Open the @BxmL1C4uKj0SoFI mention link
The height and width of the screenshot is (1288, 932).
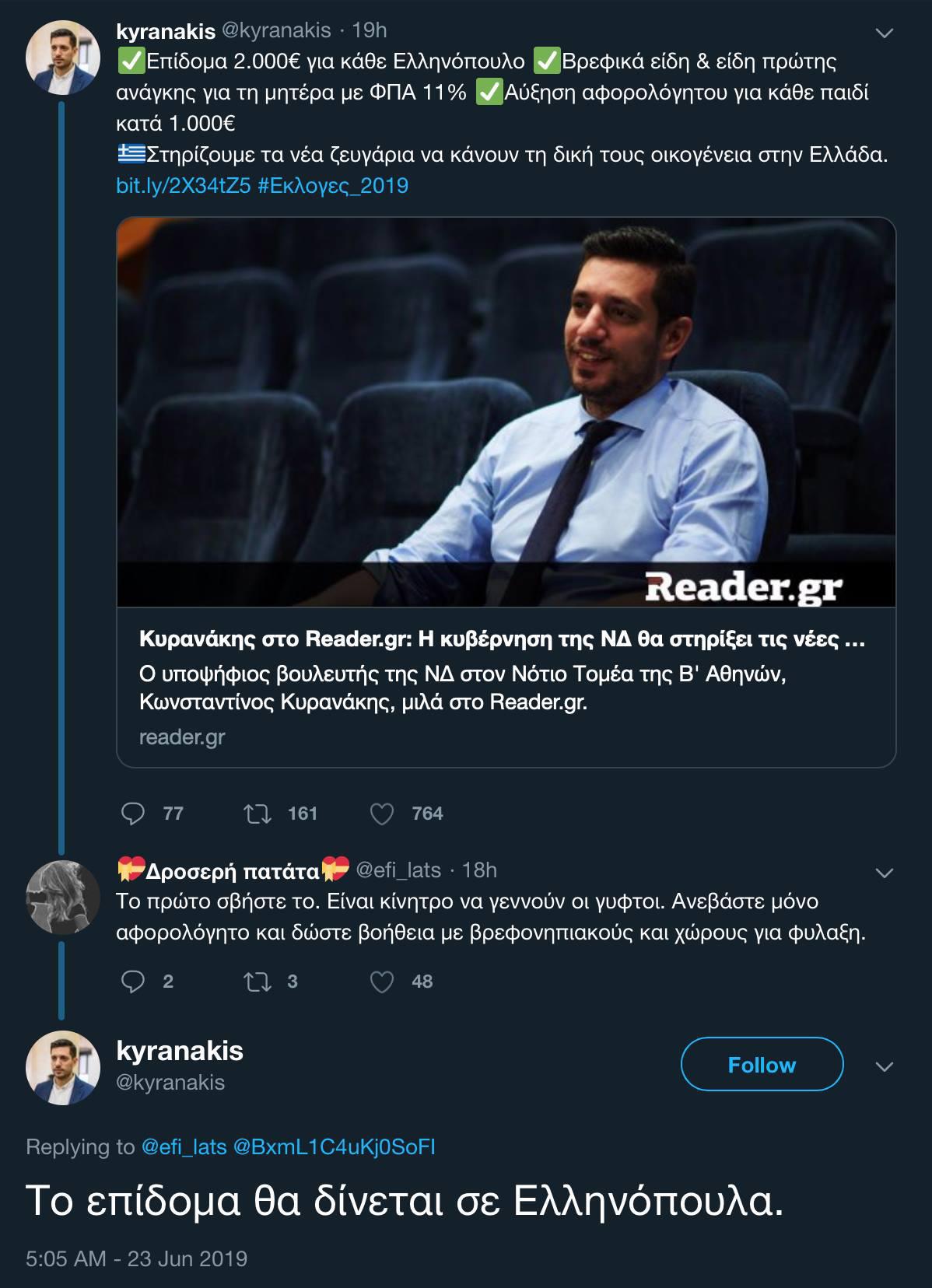335,1146
